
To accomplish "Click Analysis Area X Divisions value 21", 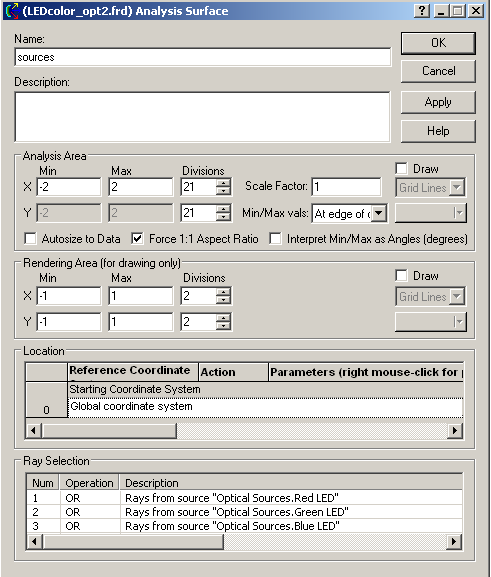I will 198,187.
